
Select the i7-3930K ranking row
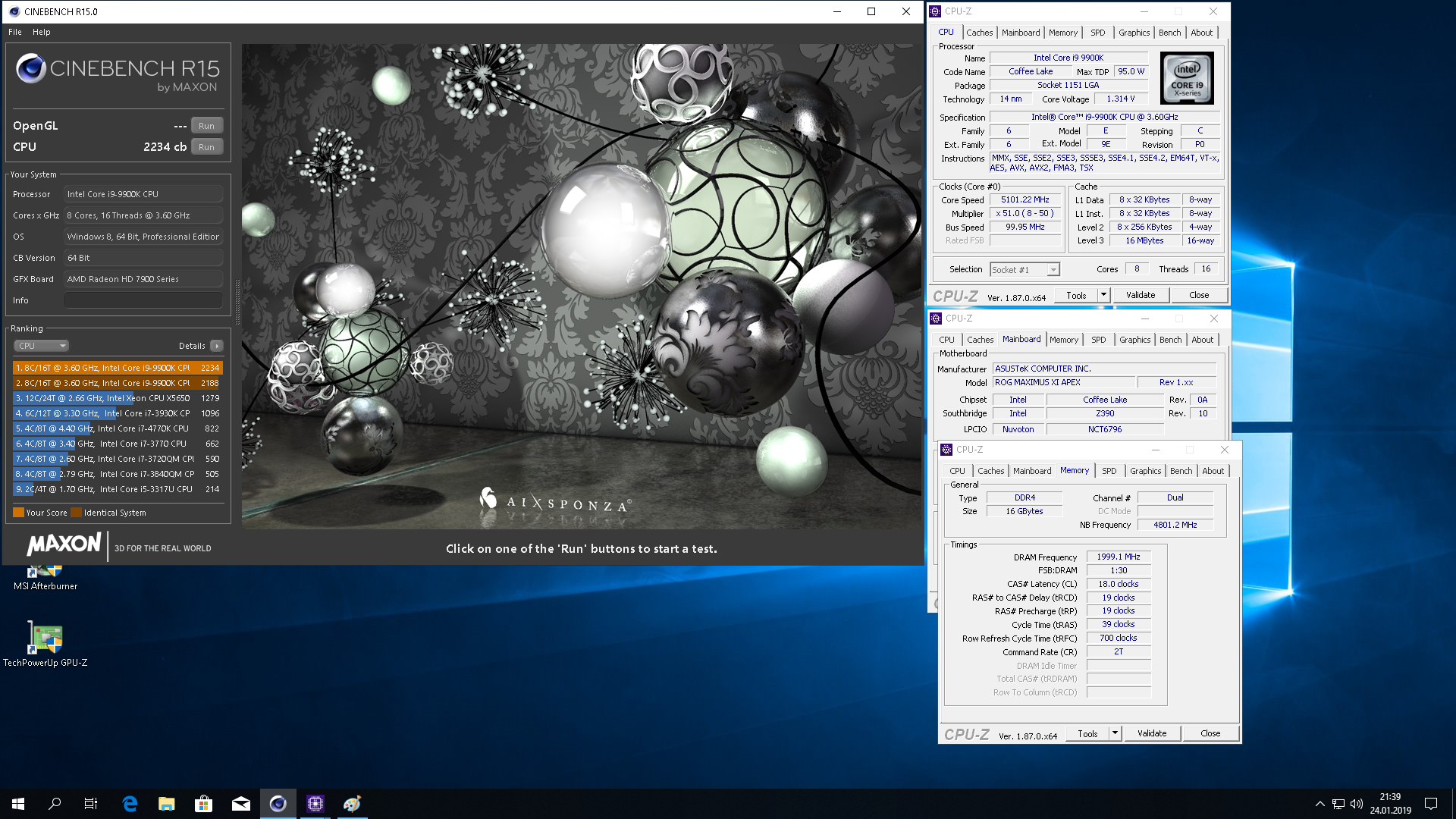click(x=118, y=413)
